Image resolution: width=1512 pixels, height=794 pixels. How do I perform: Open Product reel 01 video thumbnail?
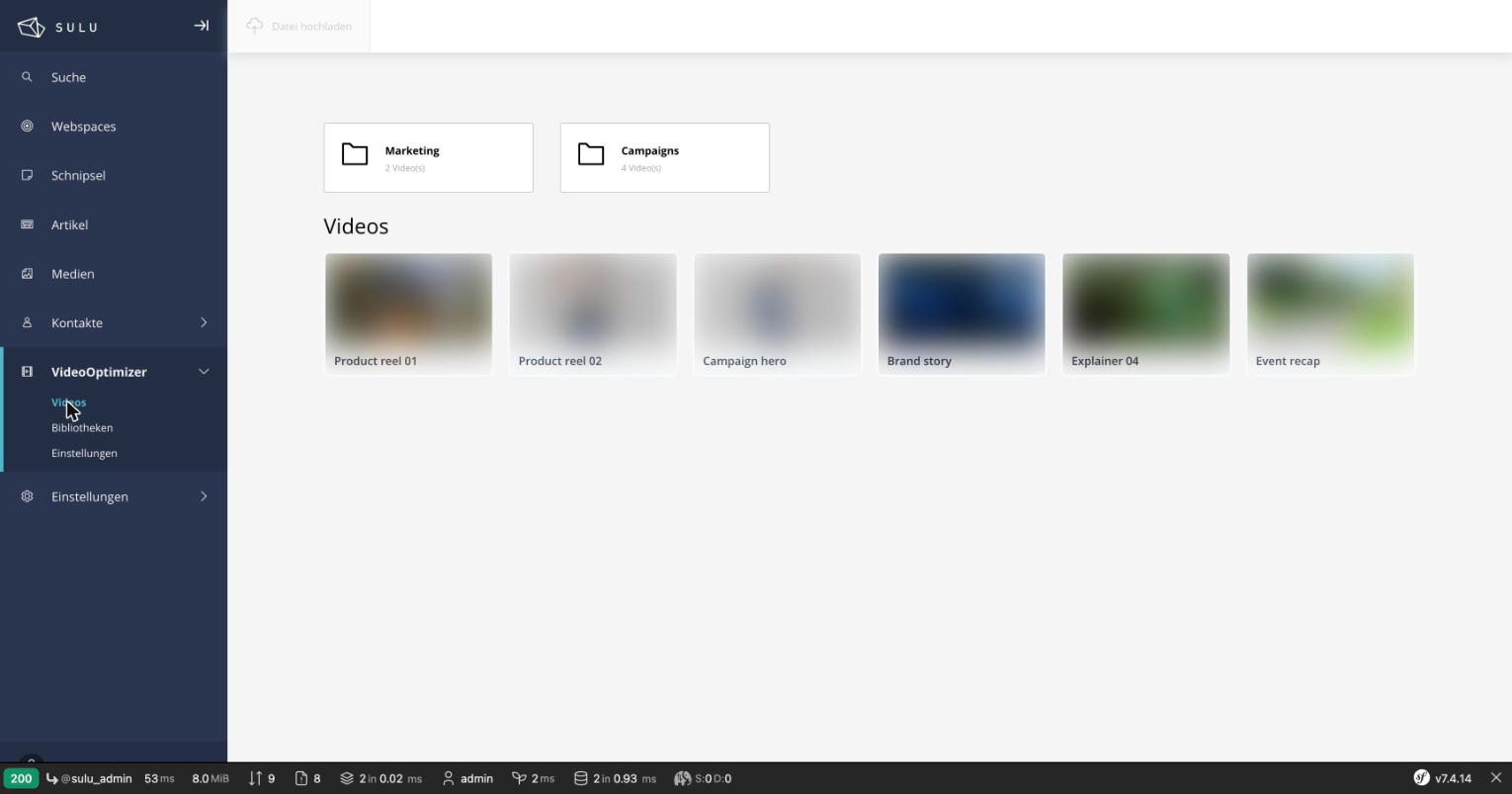(408, 314)
